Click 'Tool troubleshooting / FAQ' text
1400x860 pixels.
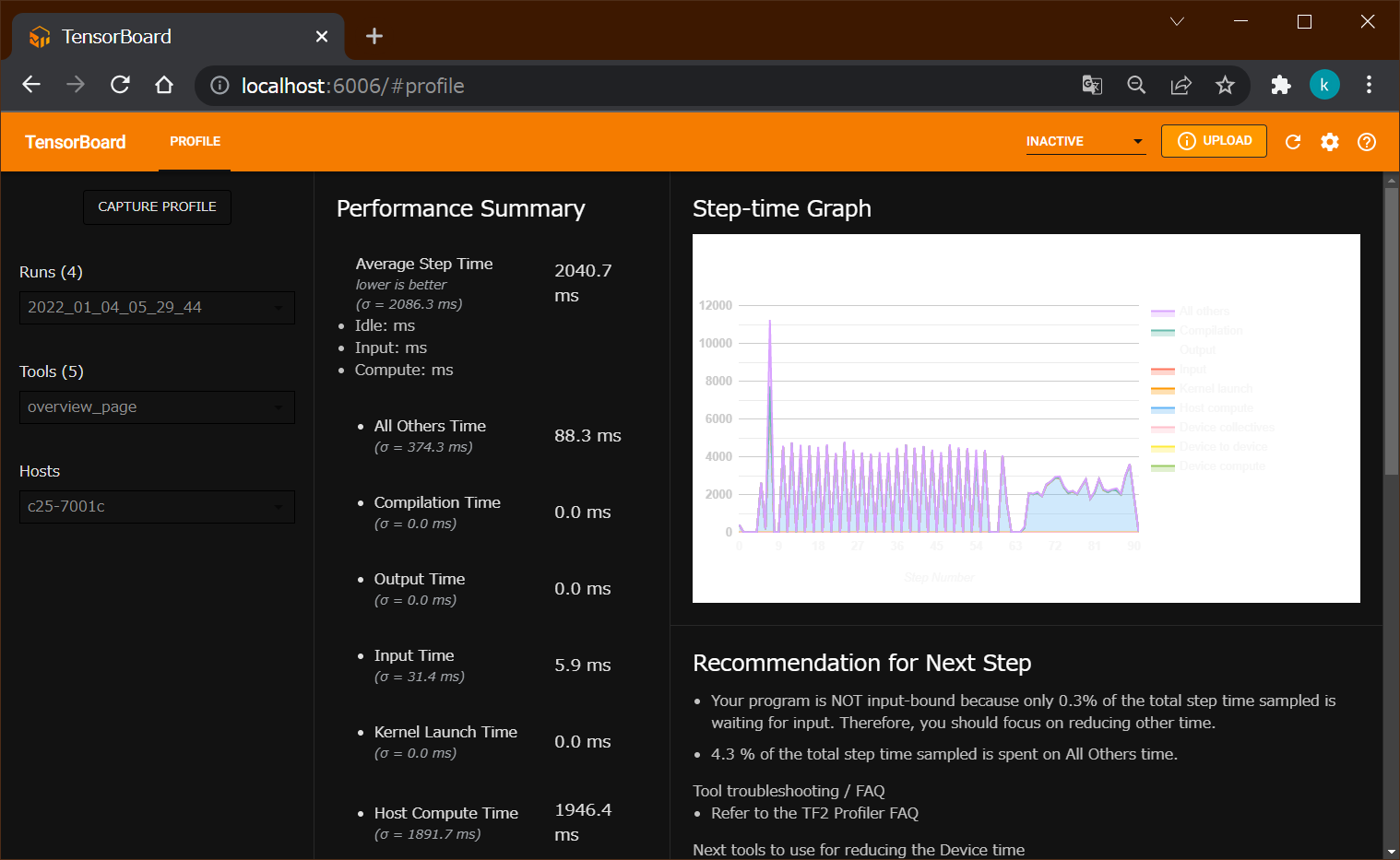(x=789, y=791)
